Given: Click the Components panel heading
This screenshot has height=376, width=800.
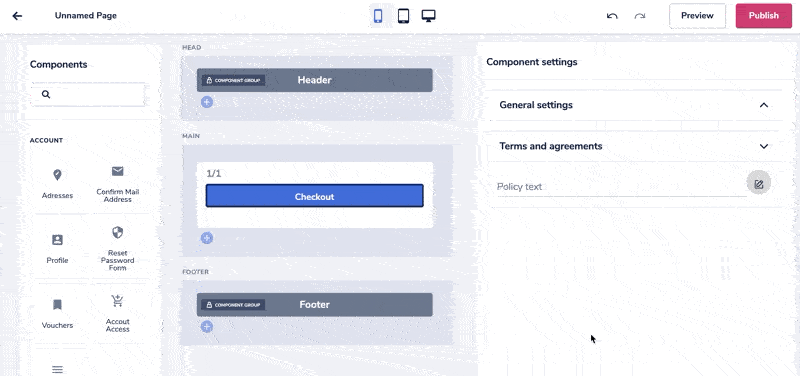Looking at the screenshot, I should click(x=59, y=64).
